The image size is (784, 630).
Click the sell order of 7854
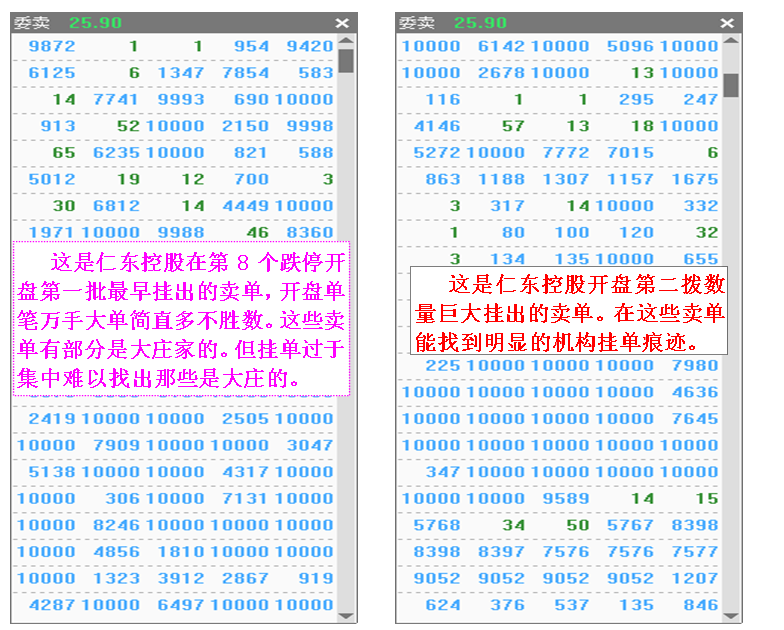(246, 73)
